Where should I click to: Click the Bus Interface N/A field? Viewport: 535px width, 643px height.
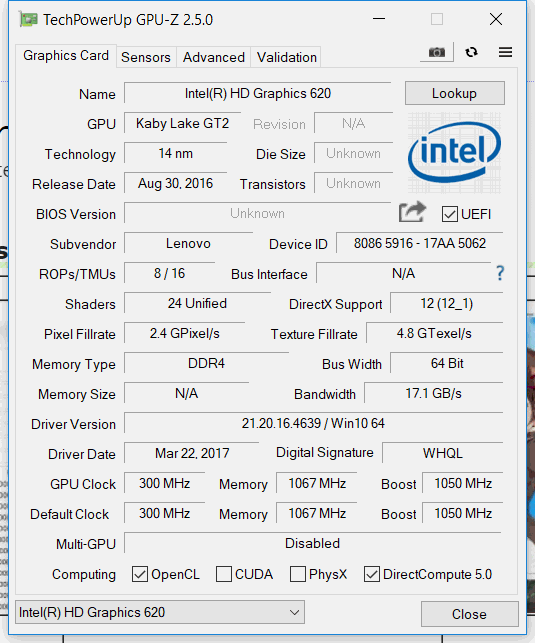pyautogui.click(x=403, y=273)
